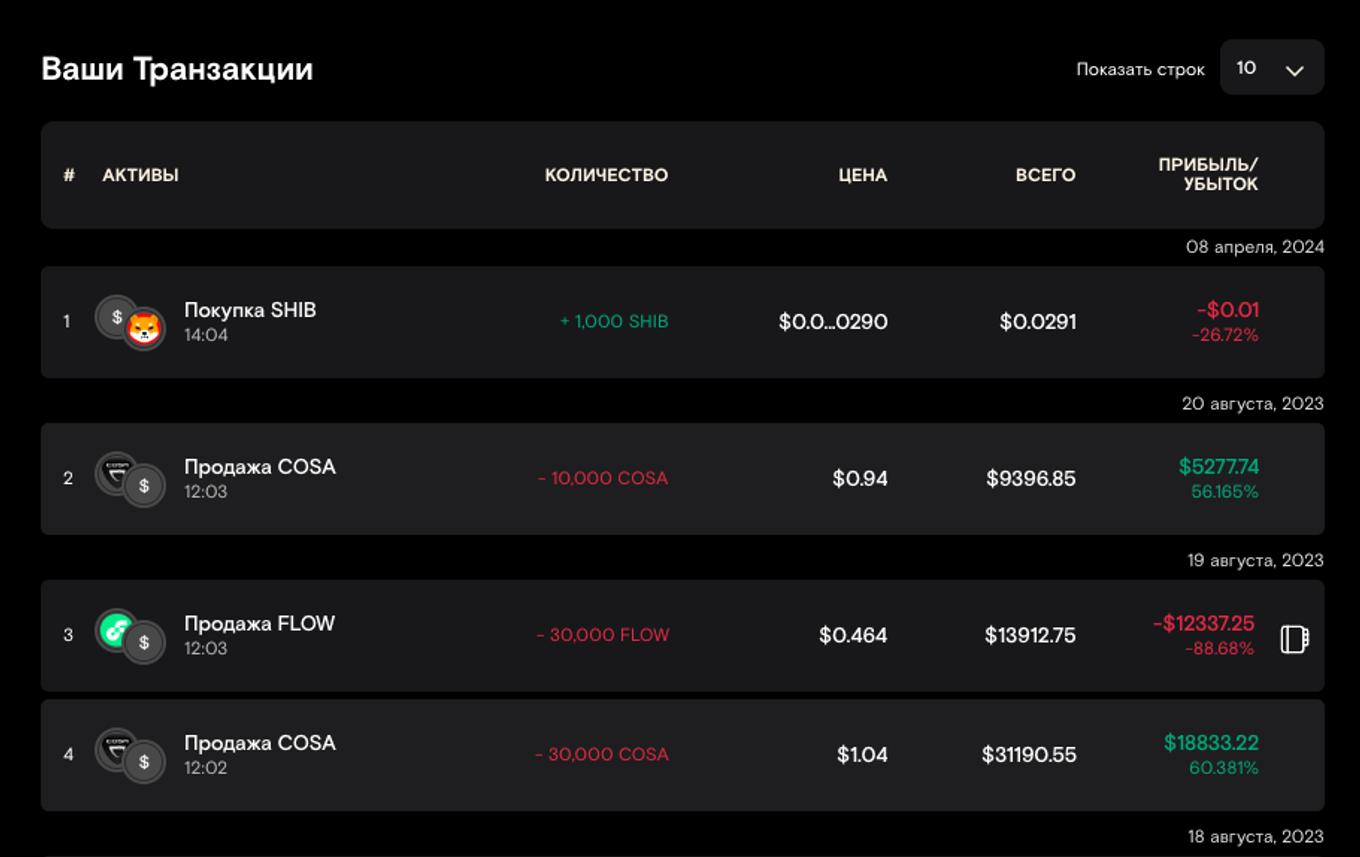Click the # column header
The image size is (1360, 857).
[x=69, y=175]
